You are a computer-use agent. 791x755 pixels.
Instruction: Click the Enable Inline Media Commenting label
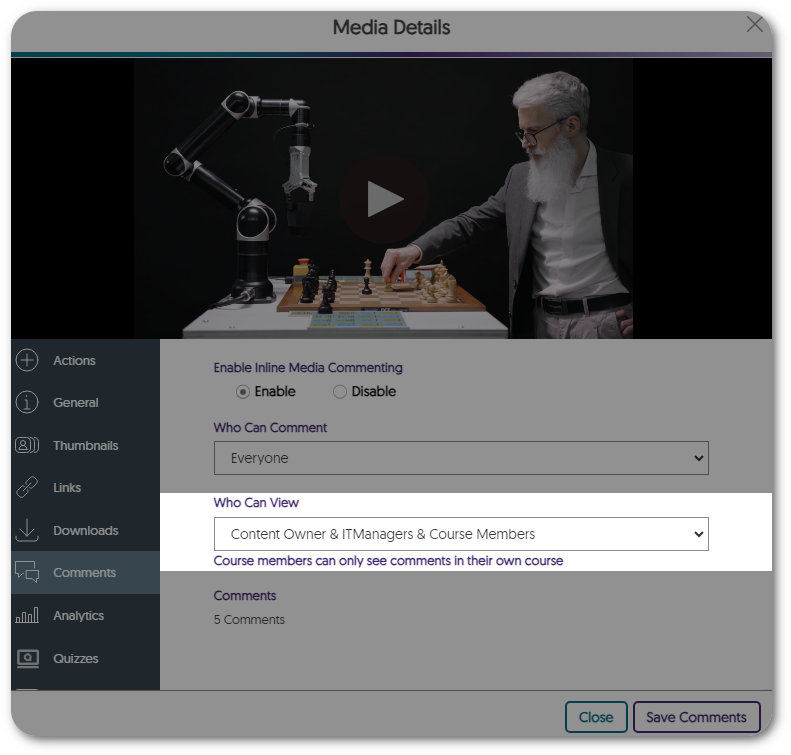[308, 368]
